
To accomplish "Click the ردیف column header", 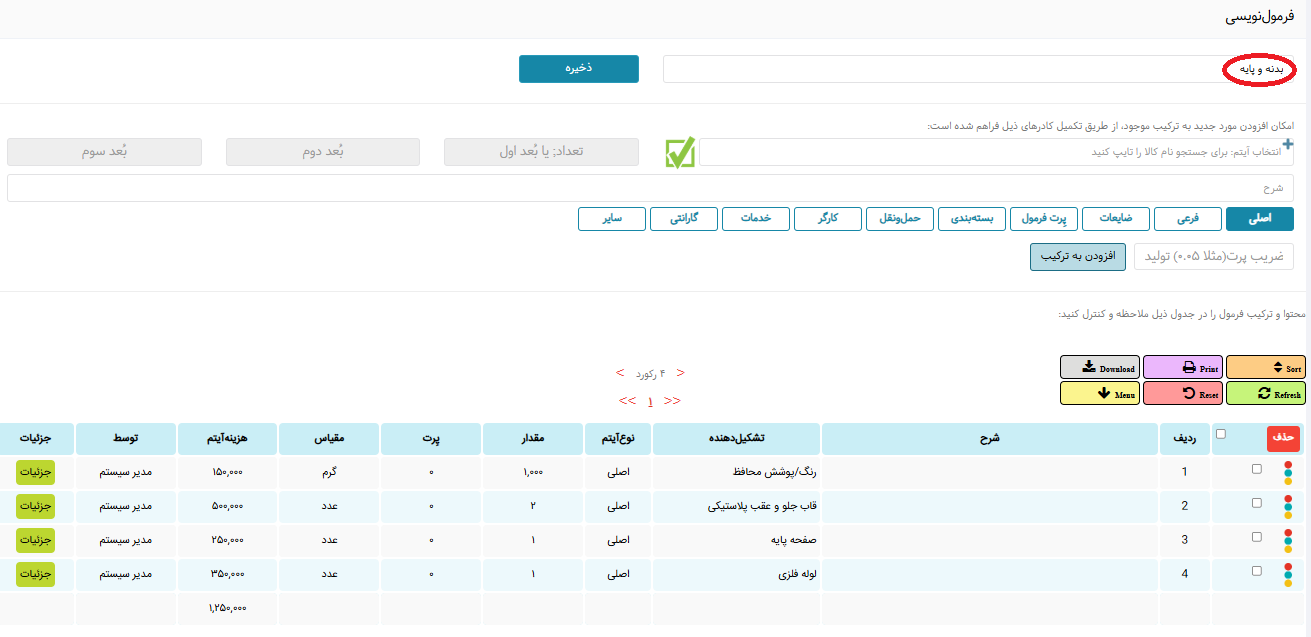I will (x=1184, y=439).
